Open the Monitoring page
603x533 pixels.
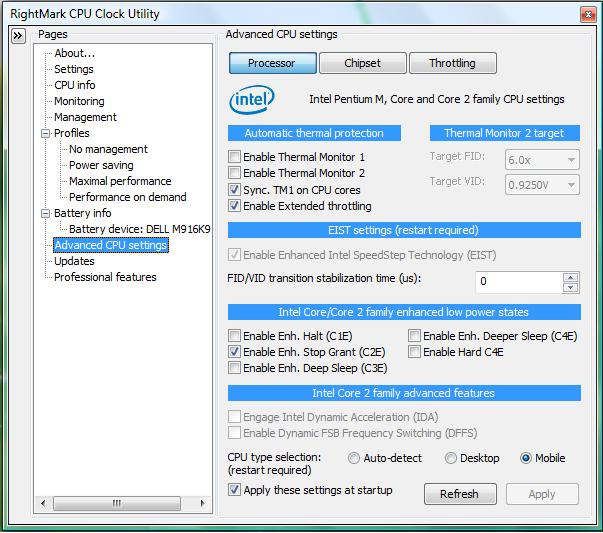click(79, 101)
